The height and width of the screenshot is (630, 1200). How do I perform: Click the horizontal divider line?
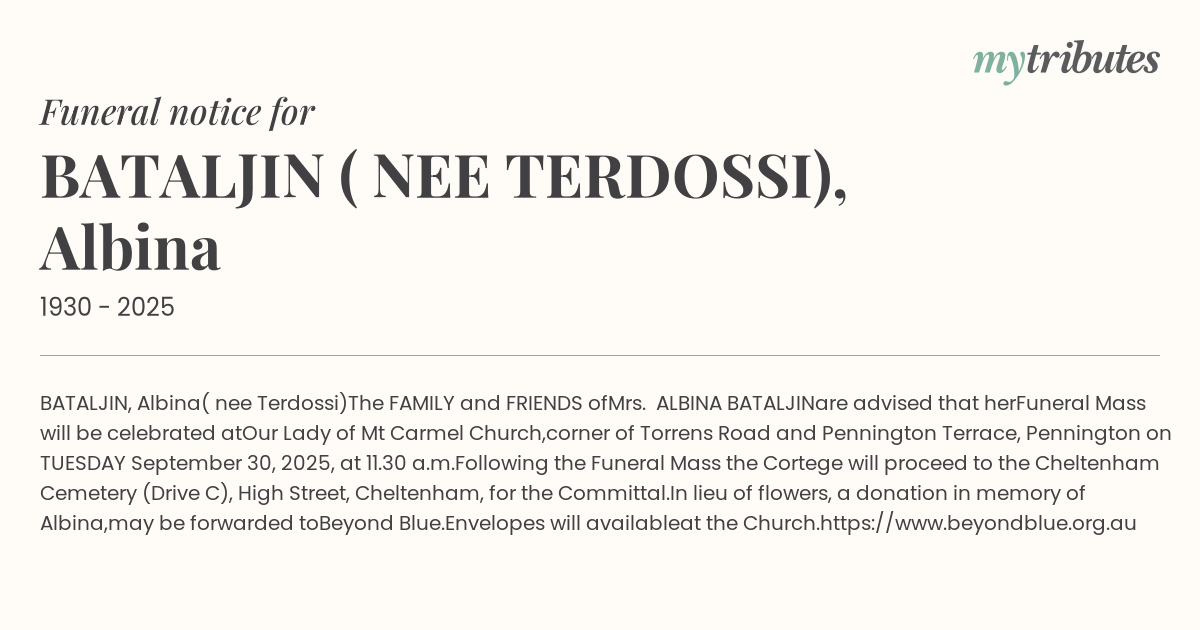pyautogui.click(x=600, y=355)
